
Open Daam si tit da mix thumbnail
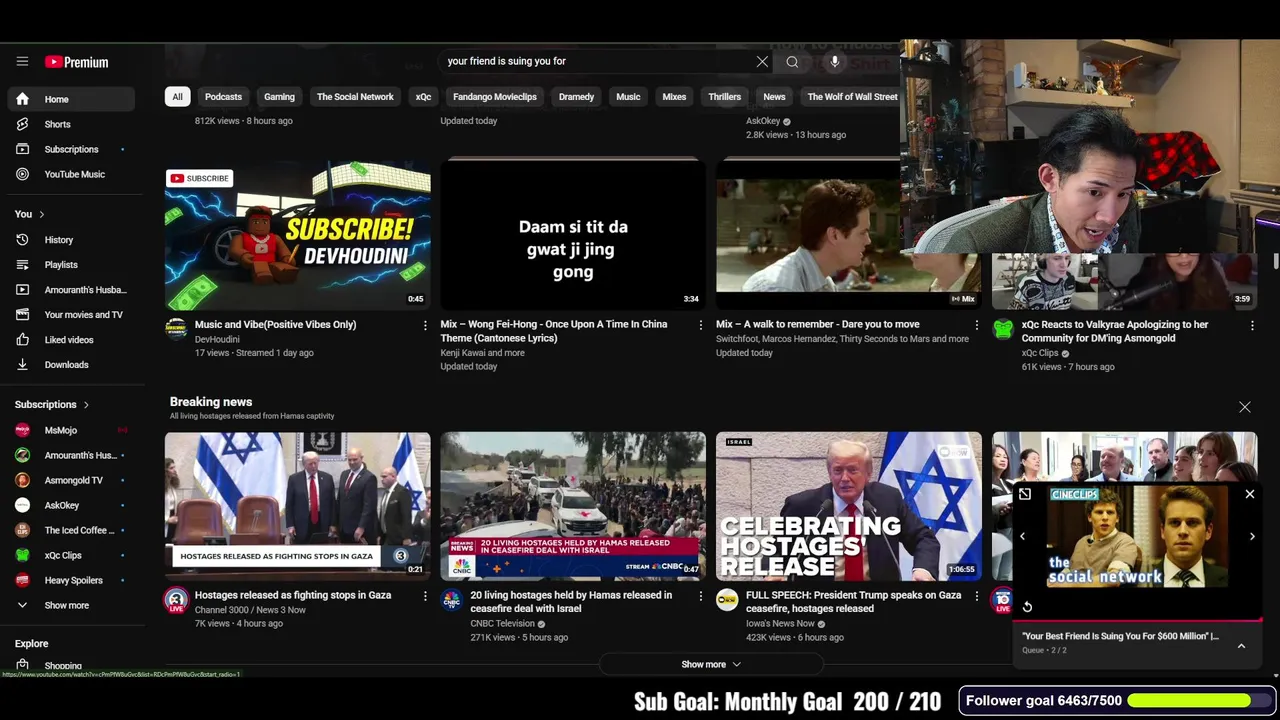[573, 235]
